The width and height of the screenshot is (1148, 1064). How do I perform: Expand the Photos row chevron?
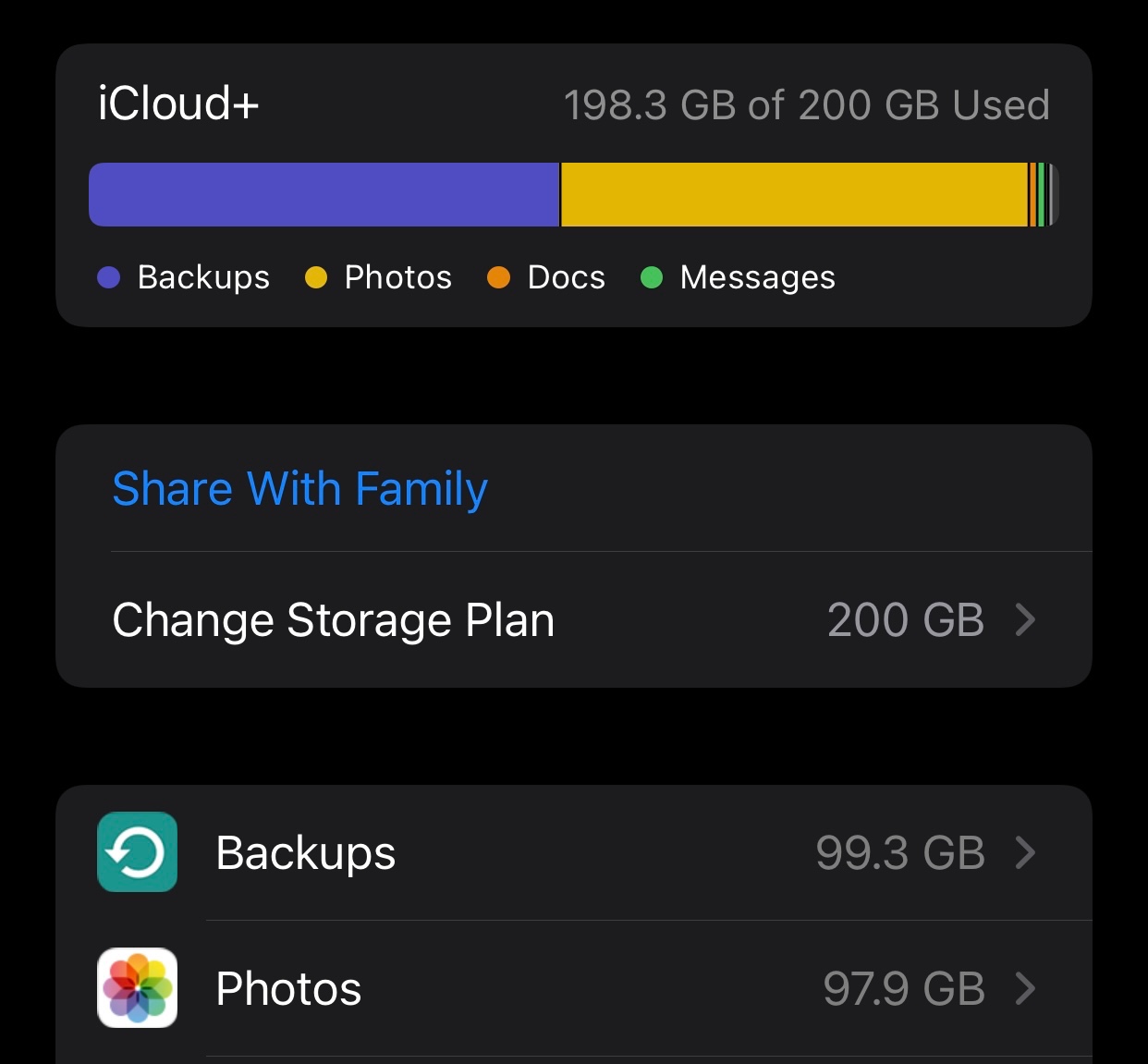tap(1025, 988)
